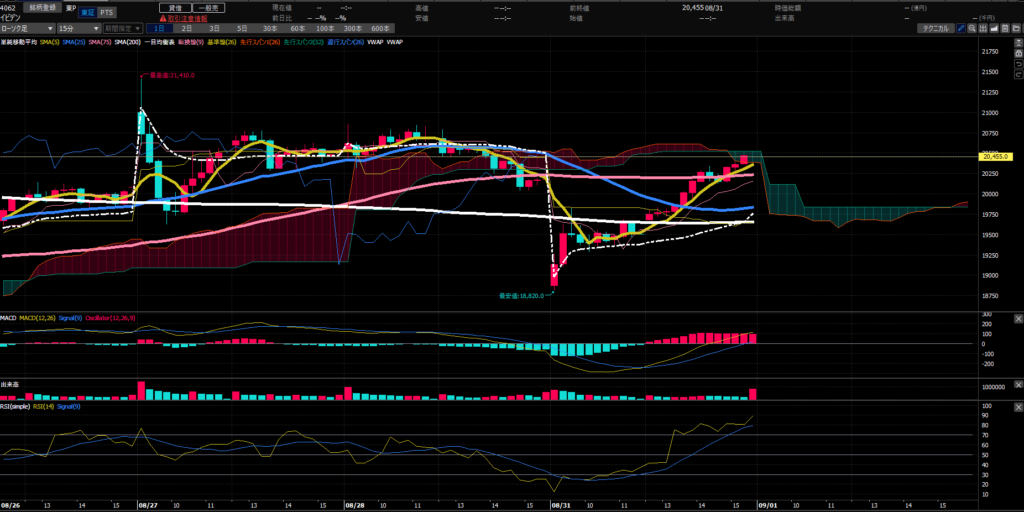Select the 1日 period range
The height and width of the screenshot is (512, 1024).
(x=159, y=29)
